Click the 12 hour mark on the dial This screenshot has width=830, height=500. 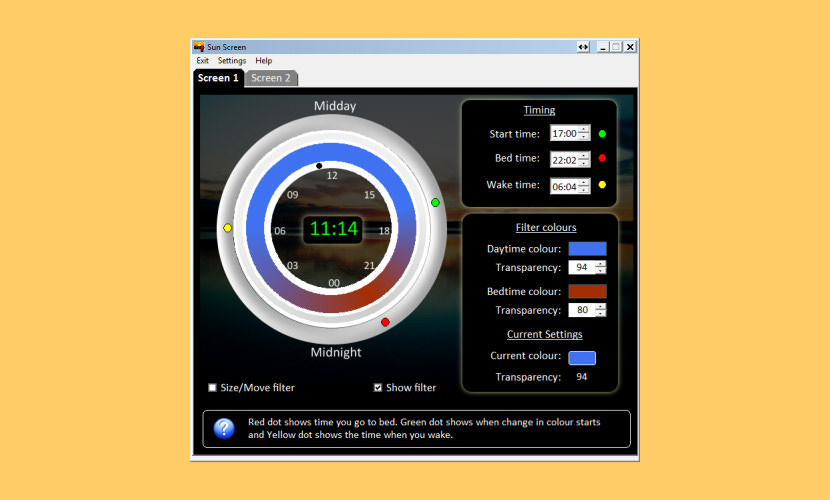click(332, 176)
